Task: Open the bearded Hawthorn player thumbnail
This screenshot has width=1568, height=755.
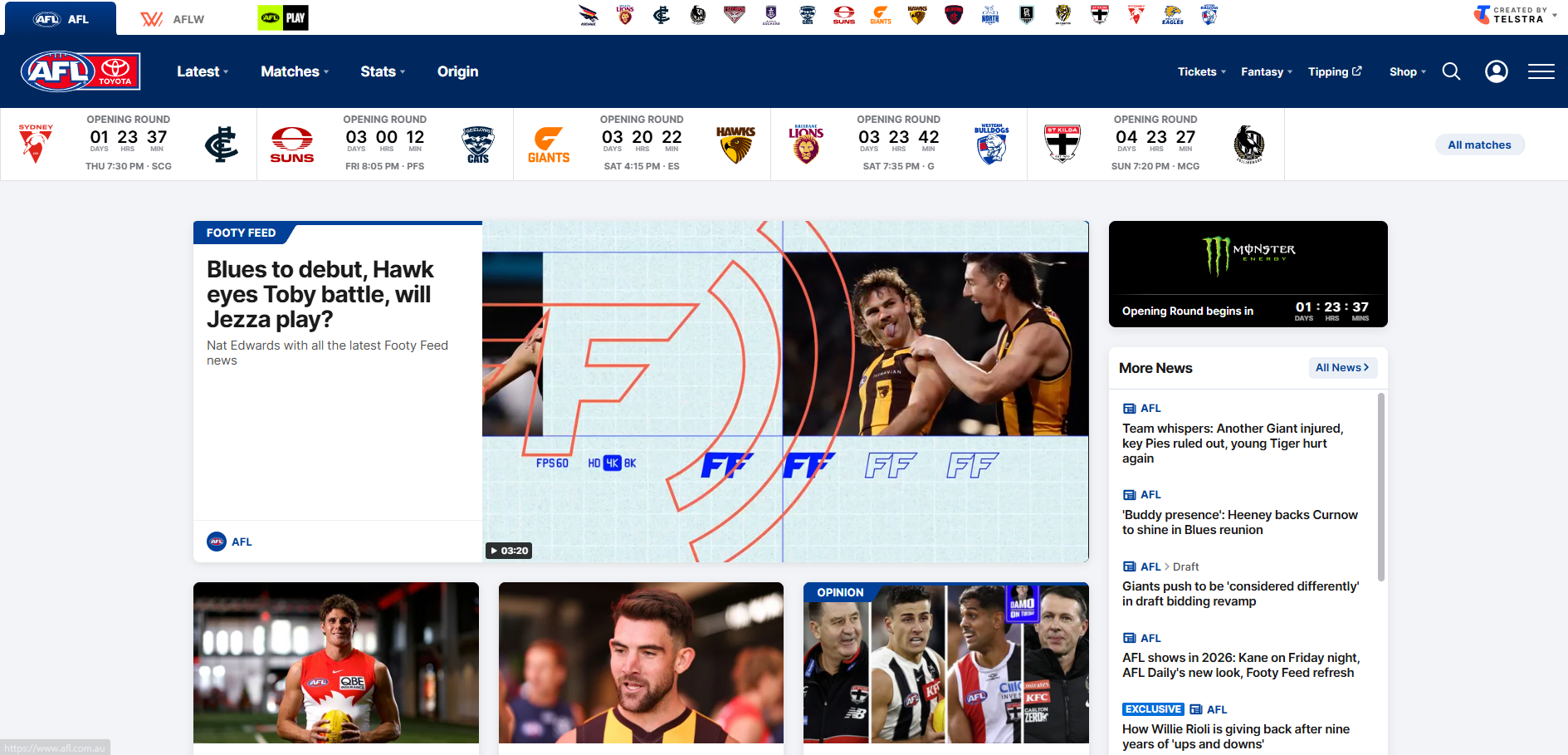Action: [x=641, y=663]
